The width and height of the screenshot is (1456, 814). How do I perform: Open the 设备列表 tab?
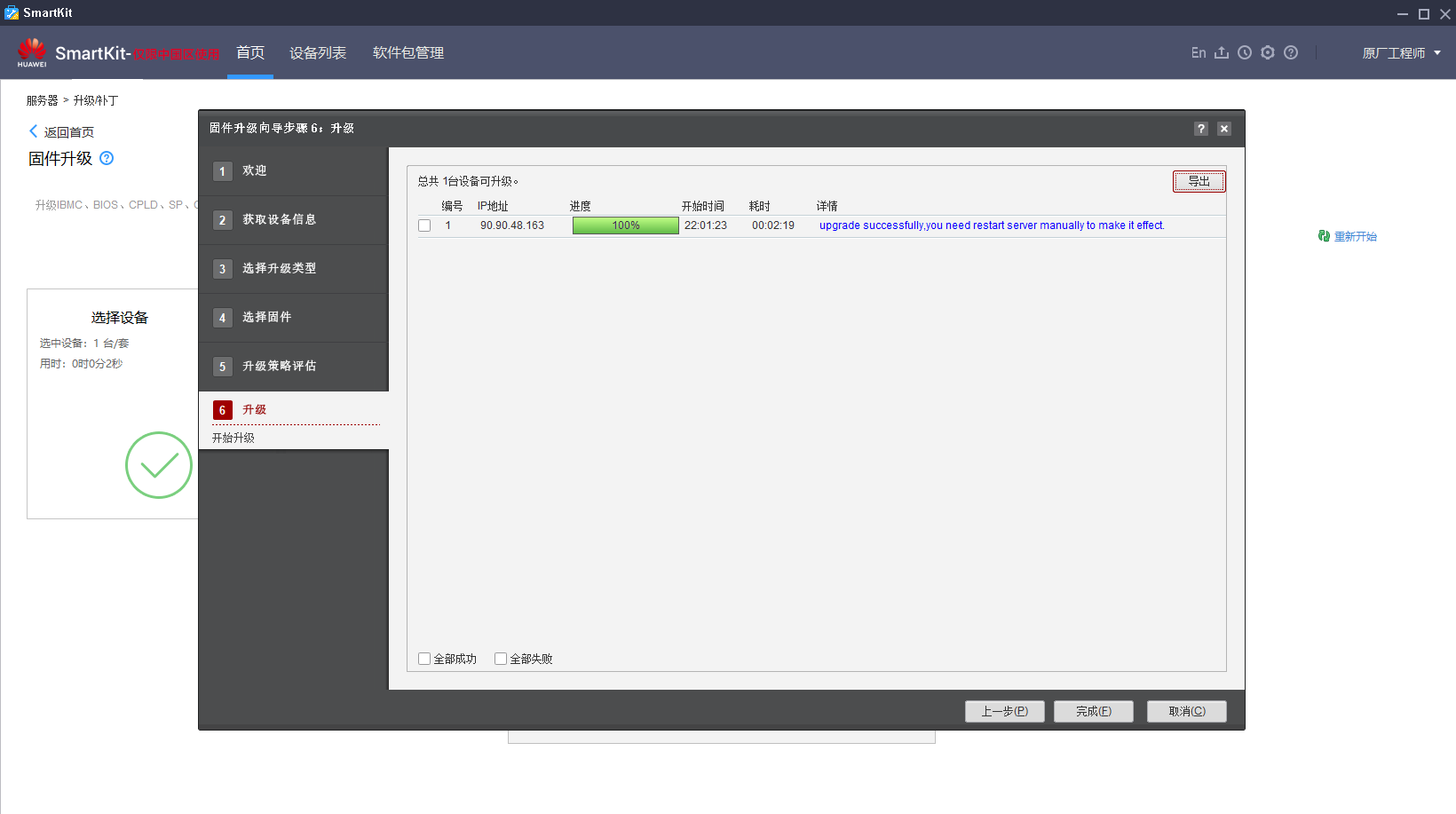[x=318, y=52]
